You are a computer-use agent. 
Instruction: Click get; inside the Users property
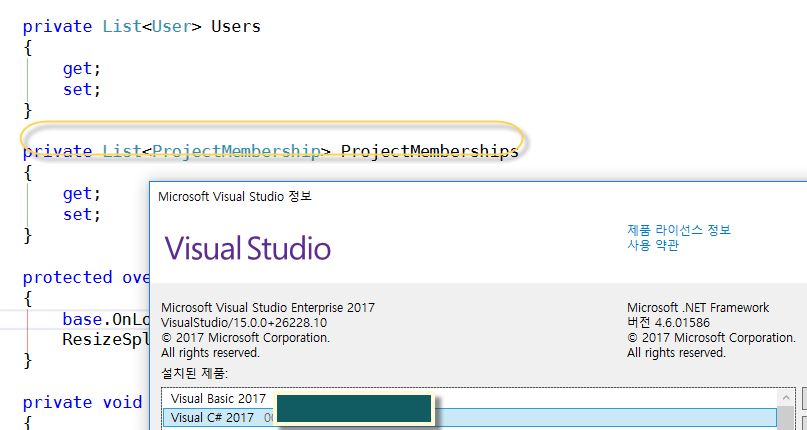[82, 68]
